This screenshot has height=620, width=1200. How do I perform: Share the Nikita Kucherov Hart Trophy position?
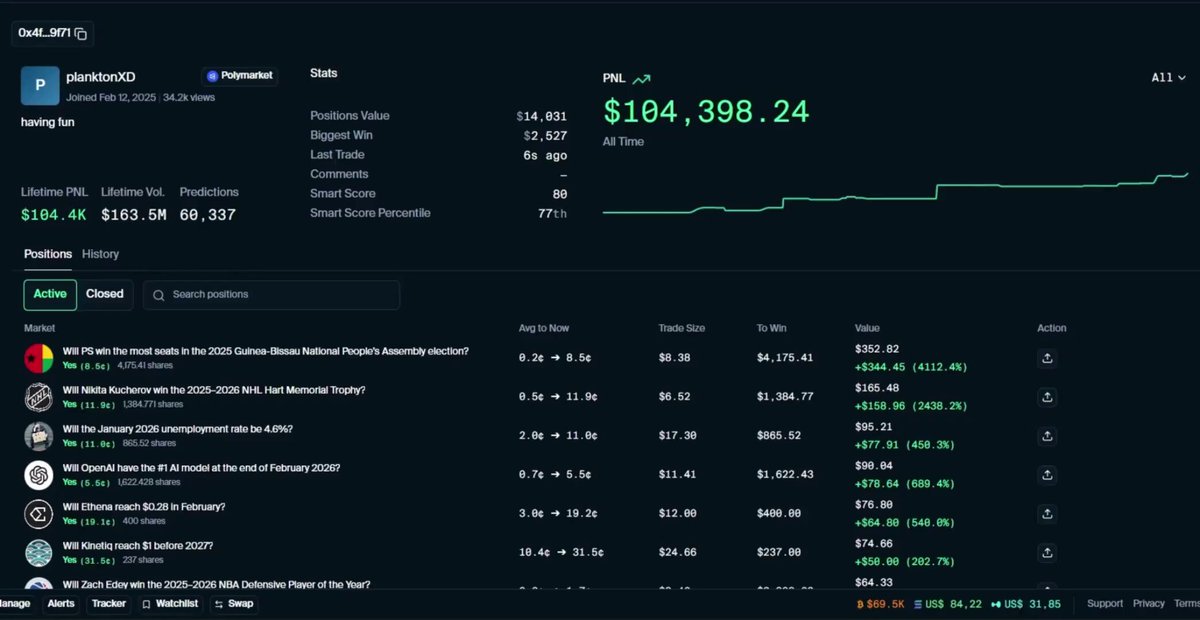point(1047,397)
